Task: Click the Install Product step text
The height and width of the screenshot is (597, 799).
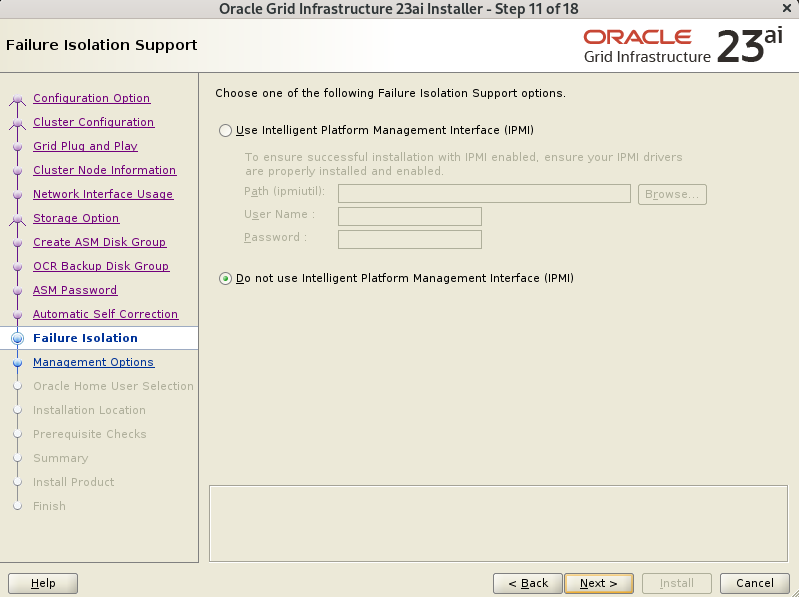Action: tap(73, 481)
